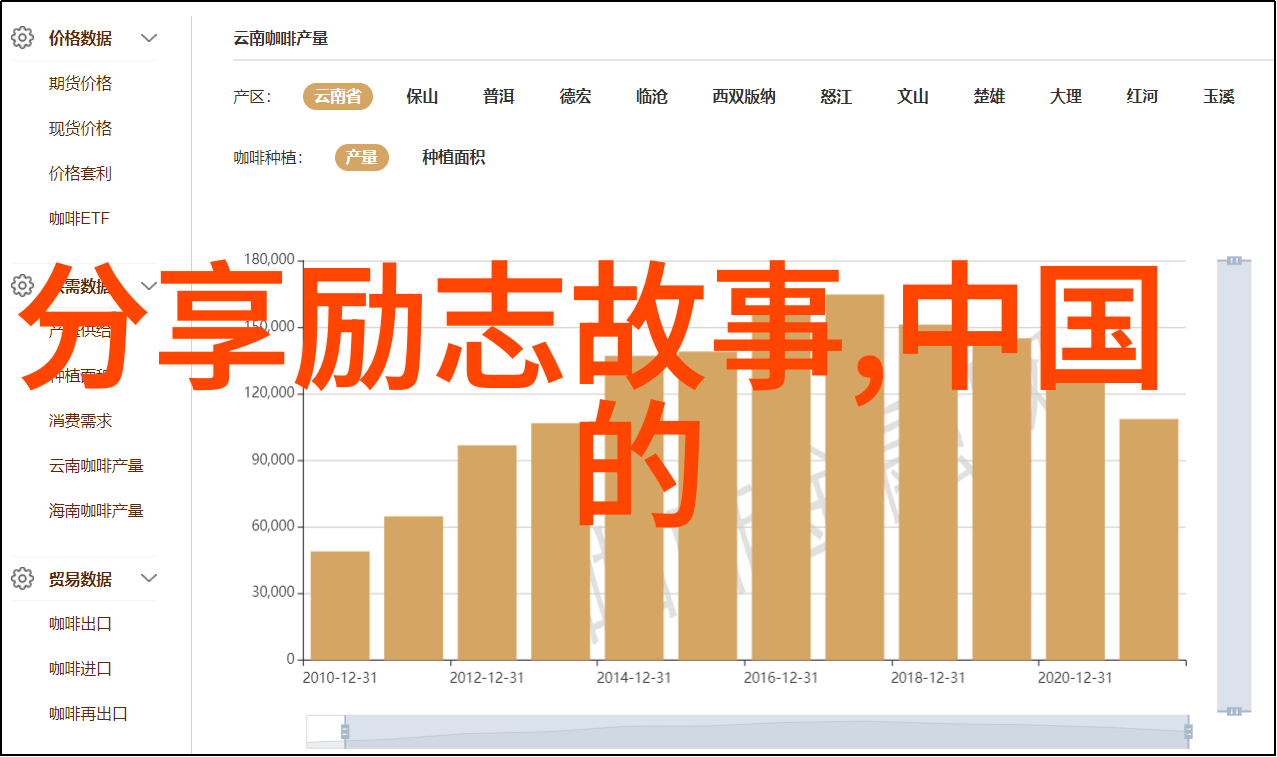Collapse the 价格数据 section chevron
The image size is (1277, 757).
[x=149, y=38]
